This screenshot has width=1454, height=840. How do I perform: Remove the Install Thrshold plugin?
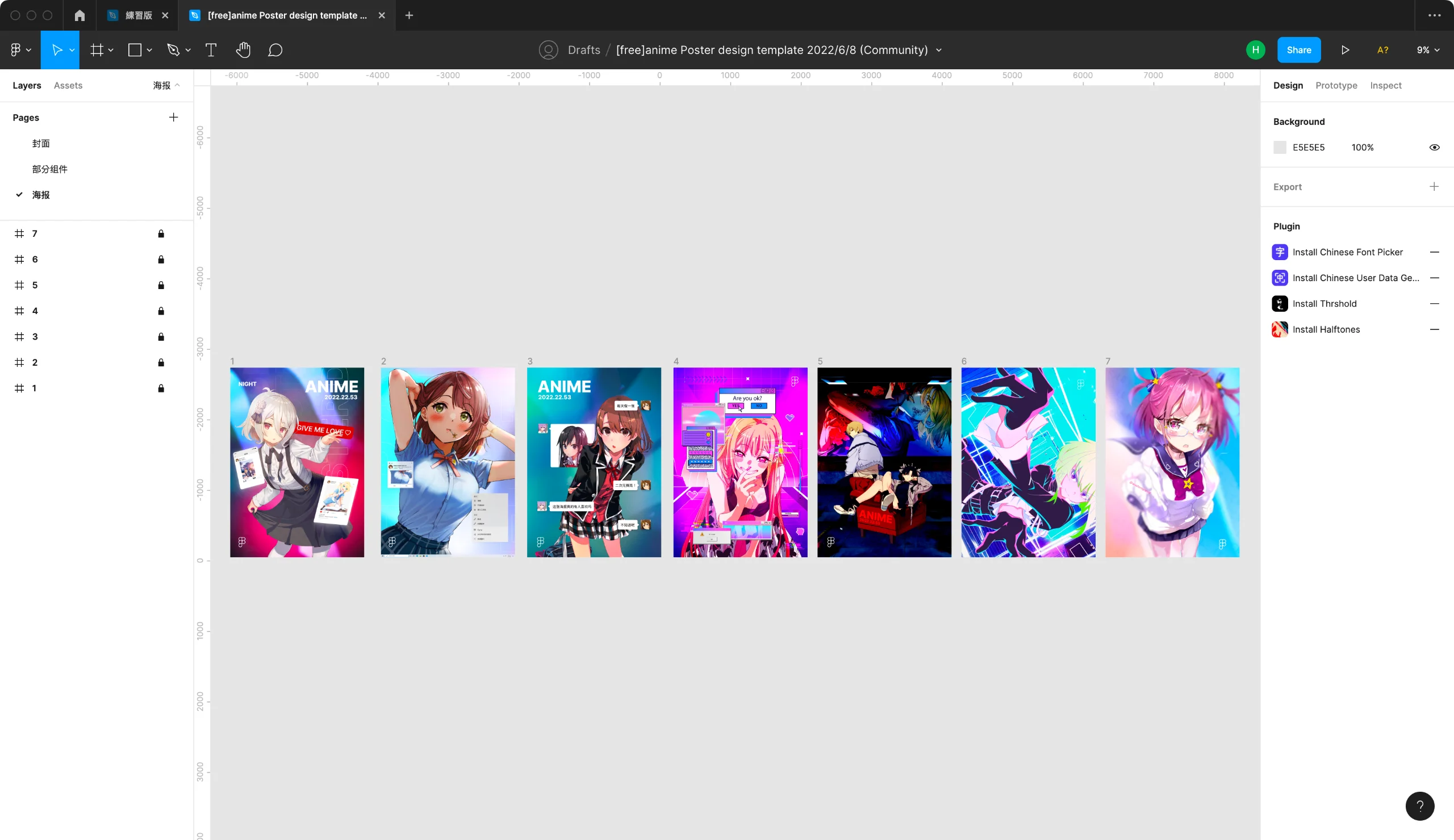(x=1434, y=304)
